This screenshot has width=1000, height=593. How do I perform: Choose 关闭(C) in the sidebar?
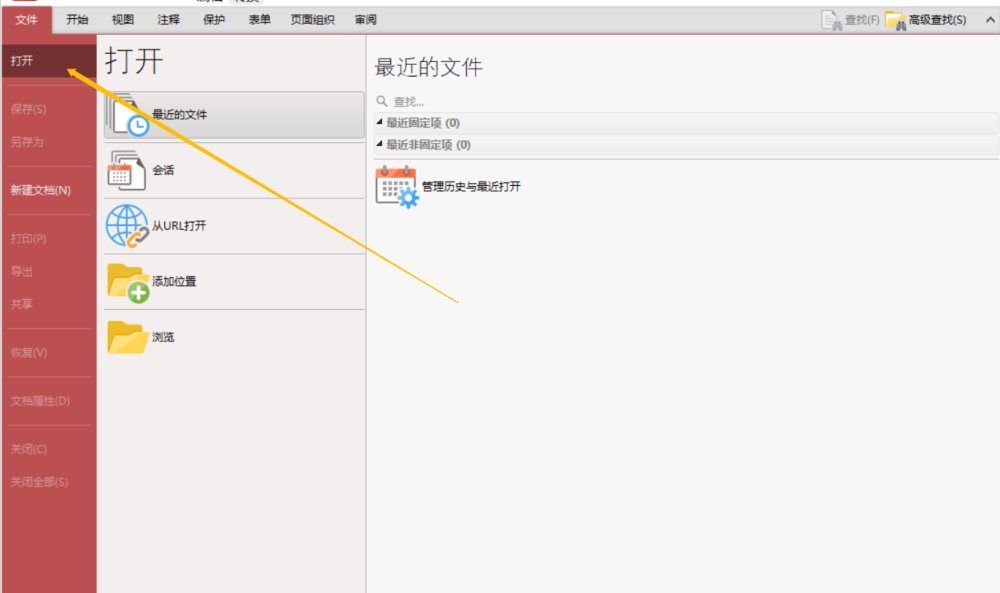coord(29,449)
